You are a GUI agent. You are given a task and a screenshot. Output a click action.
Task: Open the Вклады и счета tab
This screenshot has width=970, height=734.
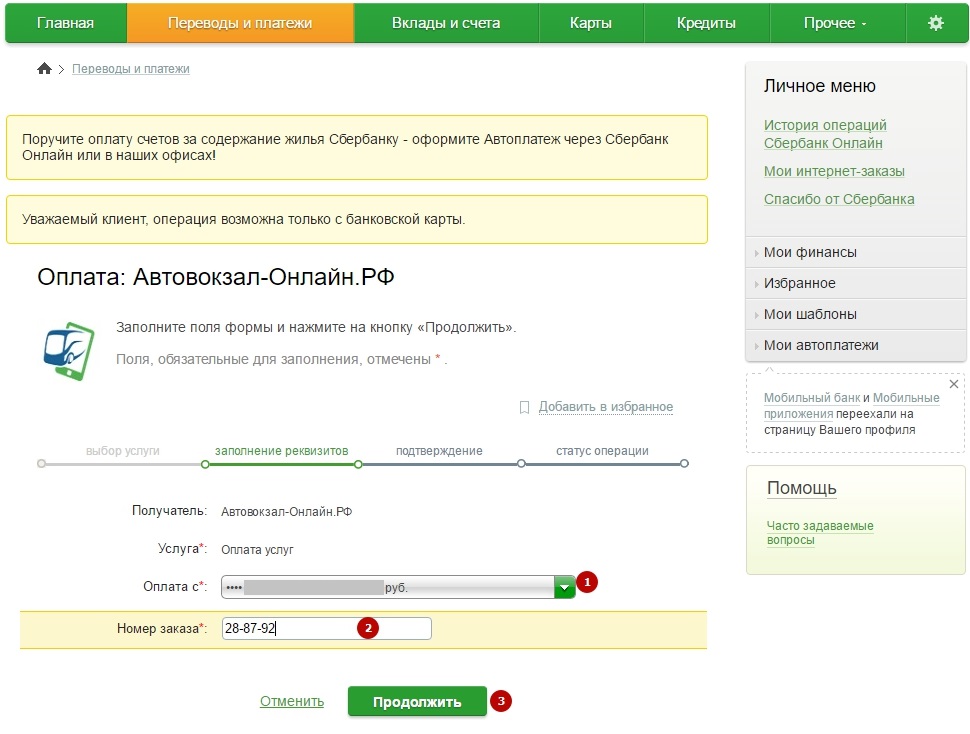pos(446,23)
